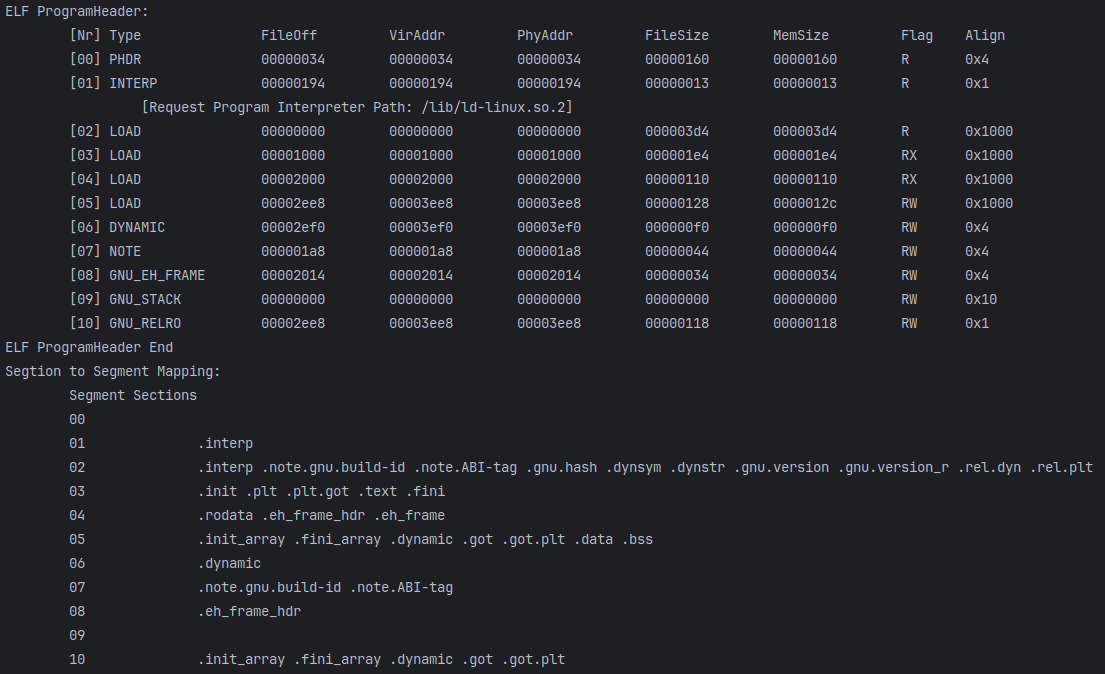Select the PhyAddr column header

point(545,35)
